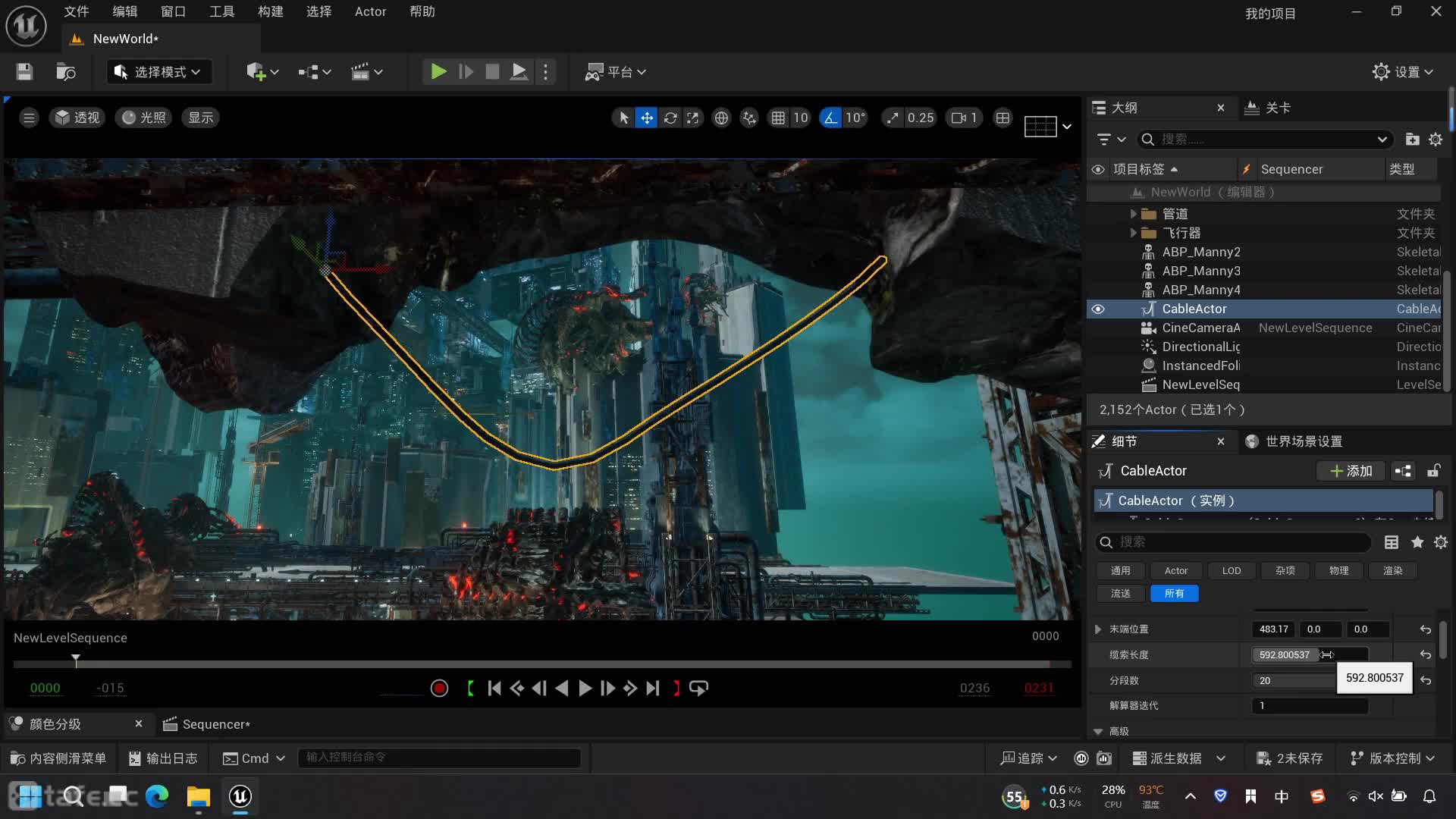
Task: Click the outliner filter icon
Action: pos(1111,140)
